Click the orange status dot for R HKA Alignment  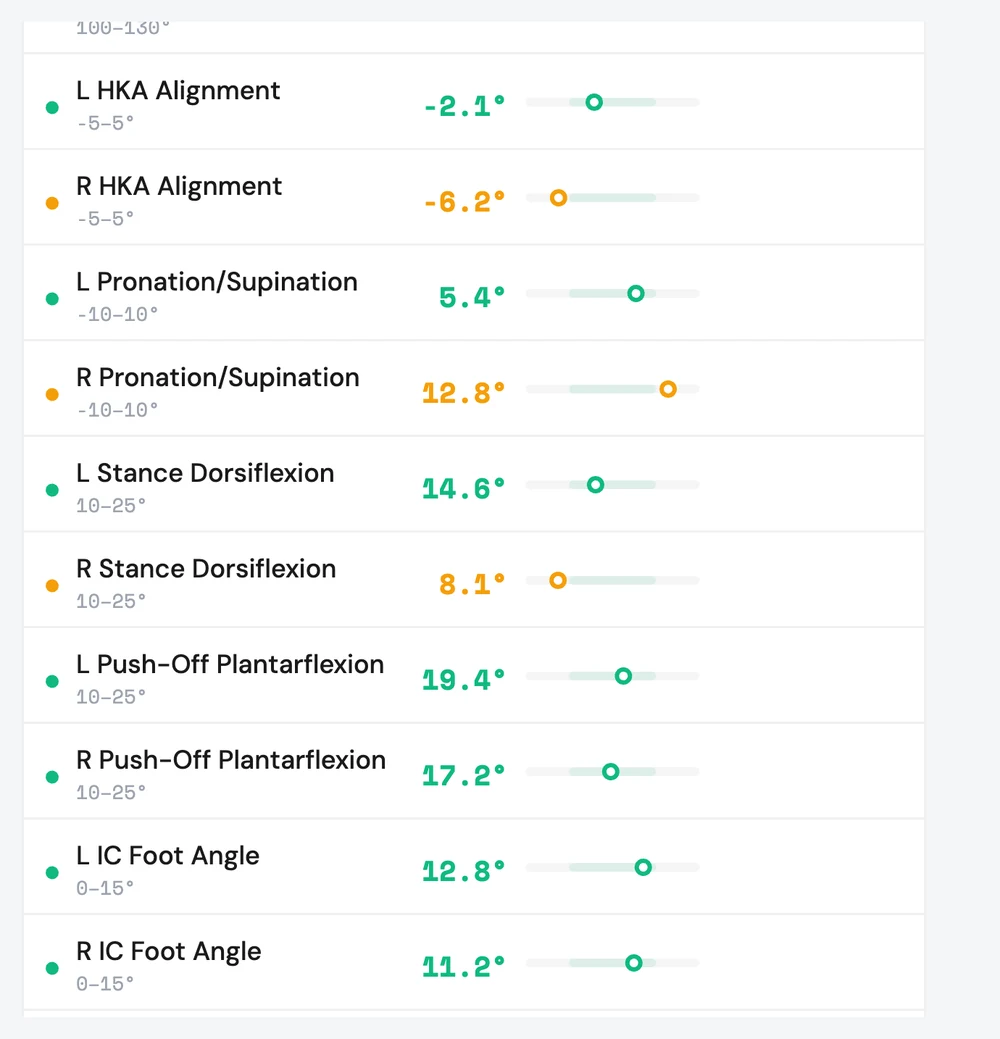tap(52, 203)
